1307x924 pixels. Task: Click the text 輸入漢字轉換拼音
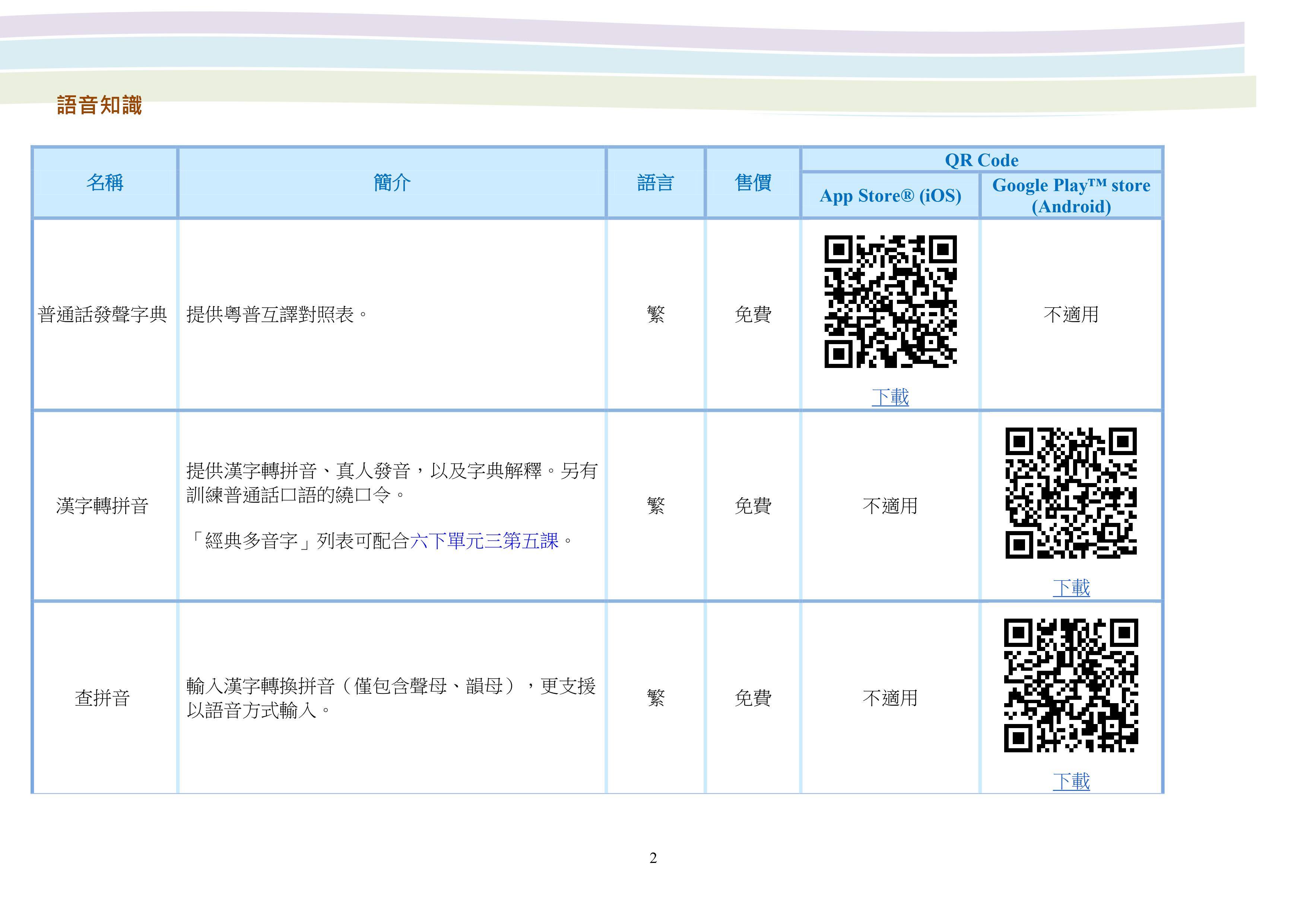click(261, 686)
